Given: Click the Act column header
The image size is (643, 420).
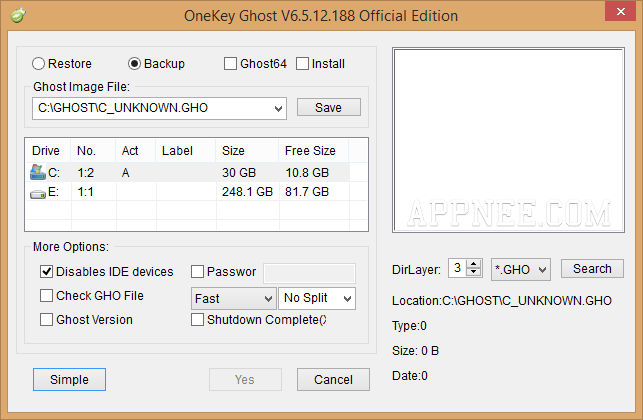Looking at the screenshot, I should click(x=135, y=151).
